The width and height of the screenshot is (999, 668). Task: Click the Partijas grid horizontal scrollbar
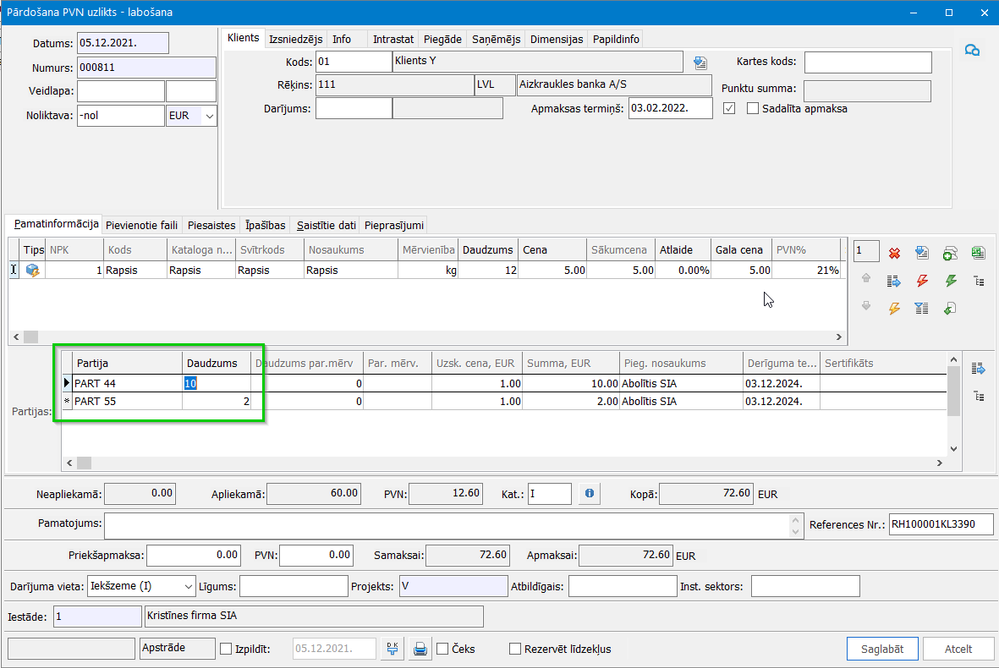pyautogui.click(x=500, y=463)
